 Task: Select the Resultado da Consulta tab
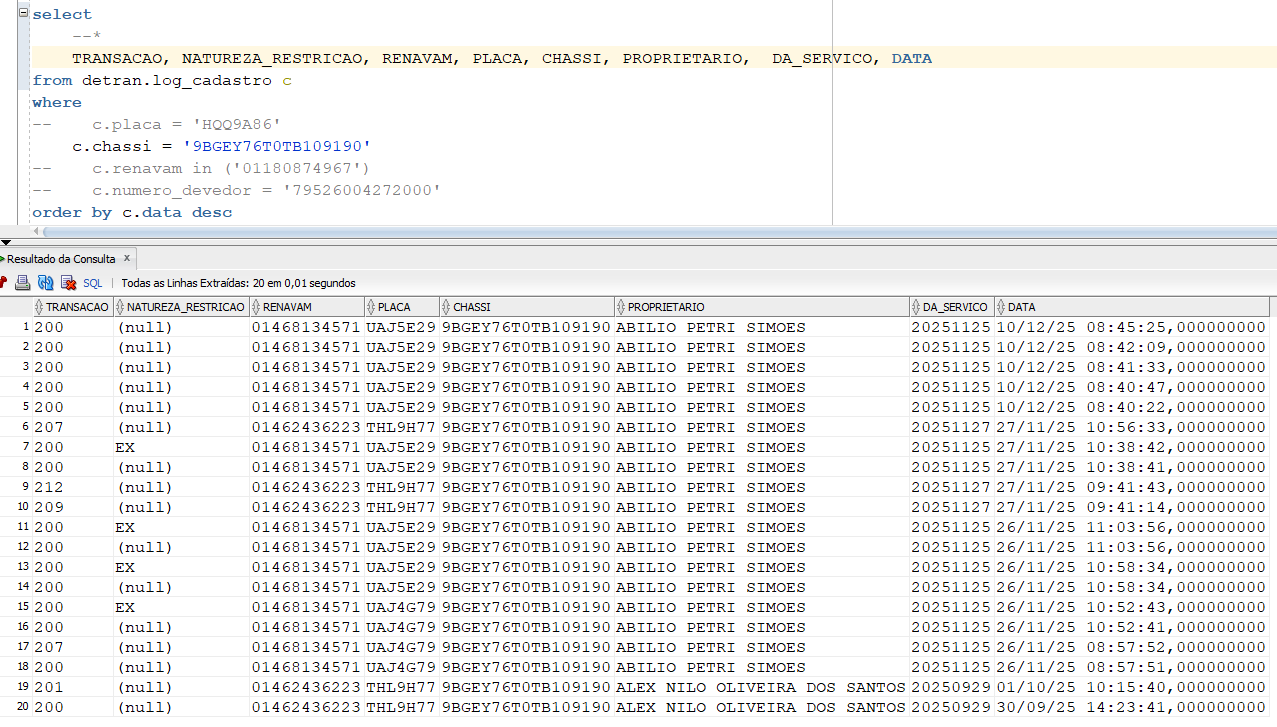pos(61,259)
